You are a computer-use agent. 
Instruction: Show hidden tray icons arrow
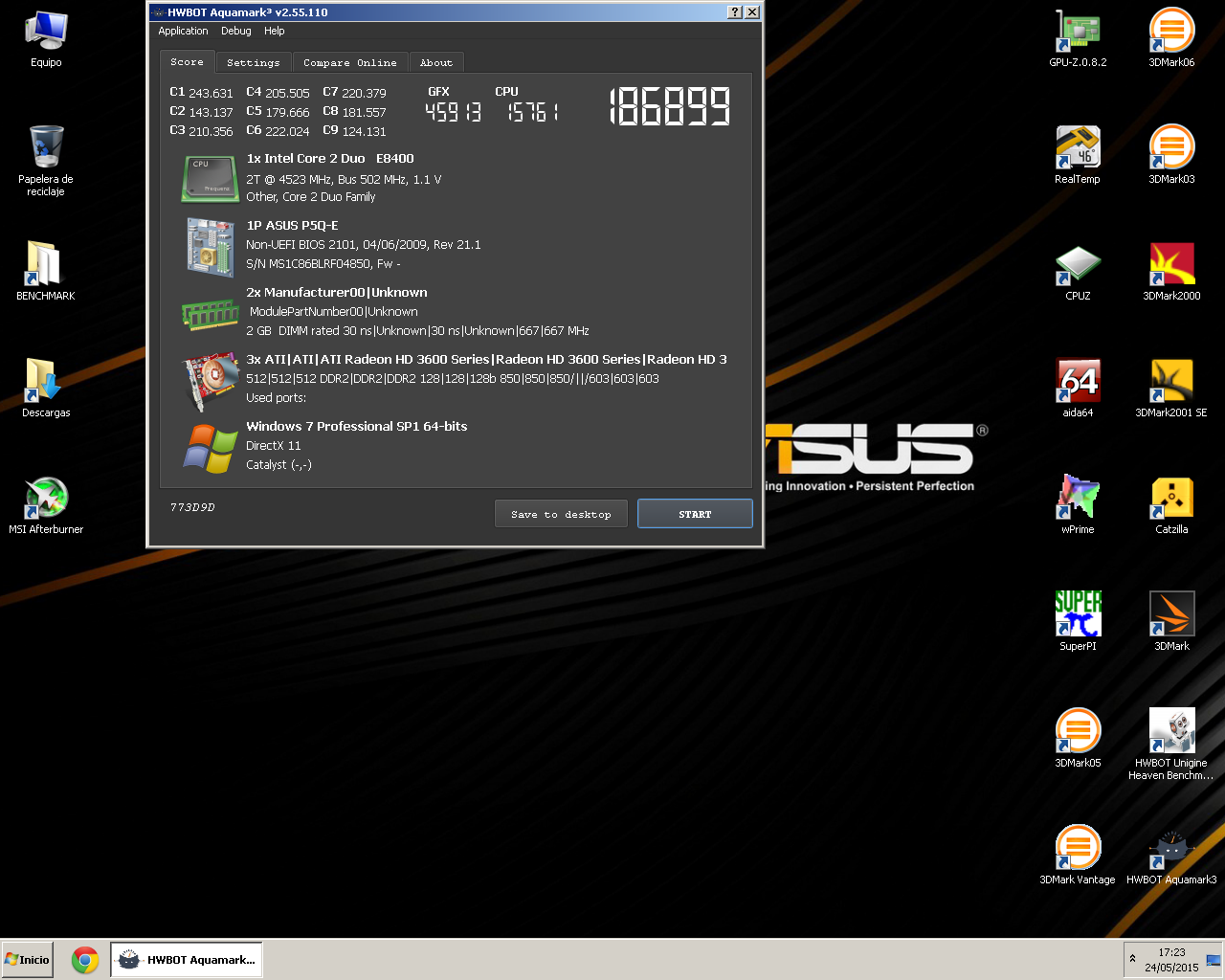click(x=1133, y=959)
